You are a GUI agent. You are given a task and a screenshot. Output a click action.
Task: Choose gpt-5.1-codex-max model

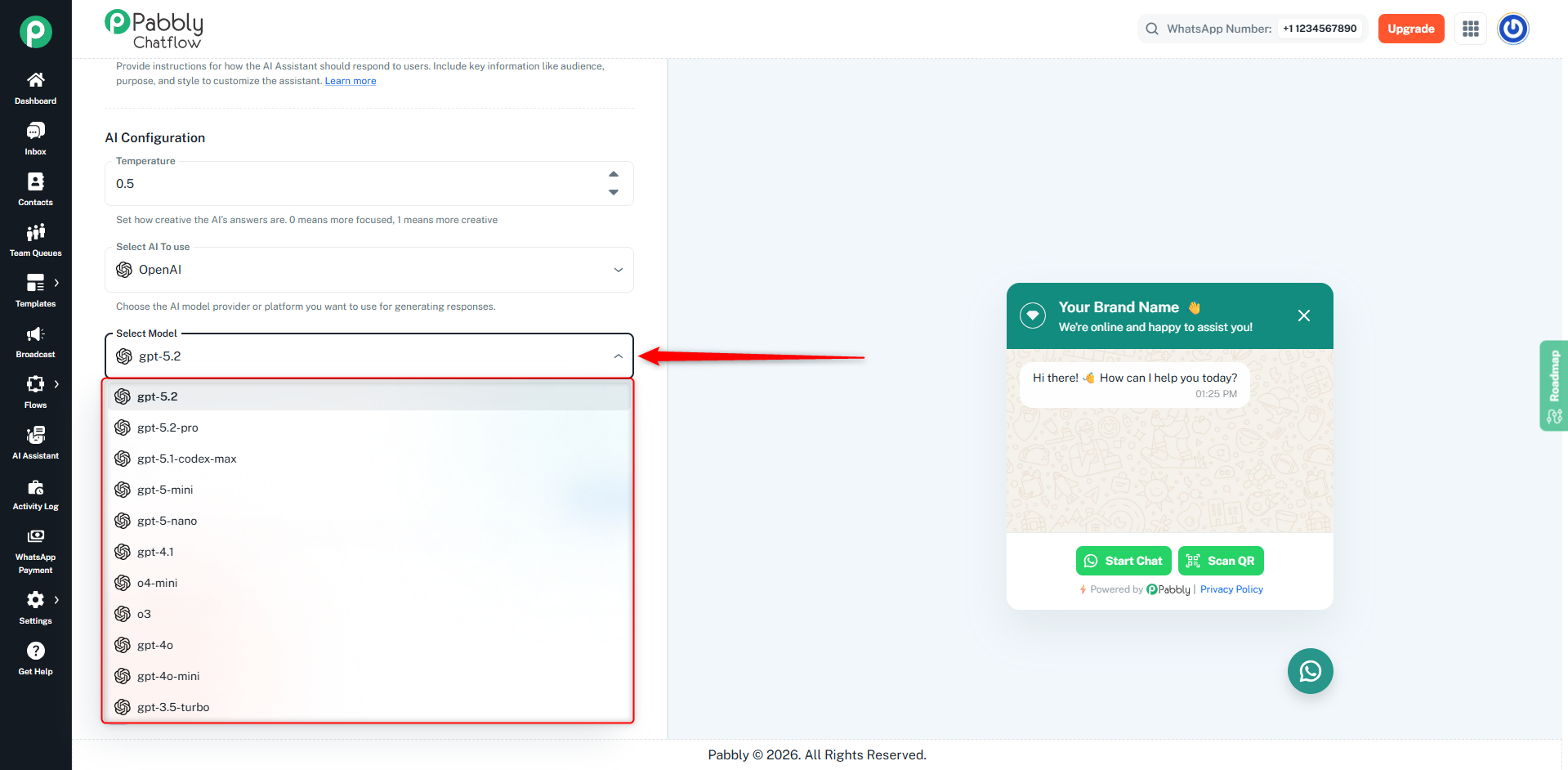pyautogui.click(x=369, y=459)
